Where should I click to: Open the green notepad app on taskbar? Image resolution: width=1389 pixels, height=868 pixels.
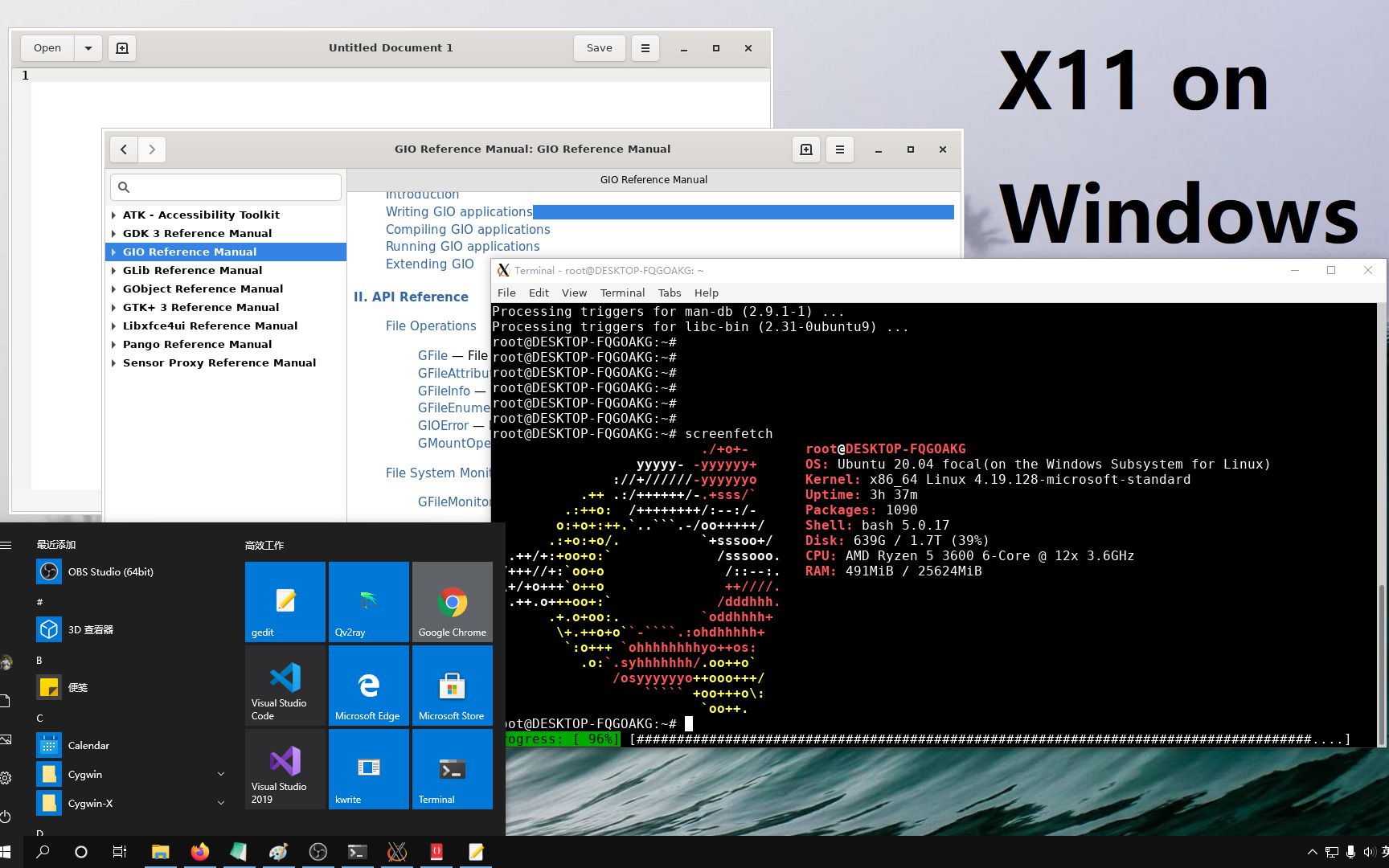click(239, 852)
